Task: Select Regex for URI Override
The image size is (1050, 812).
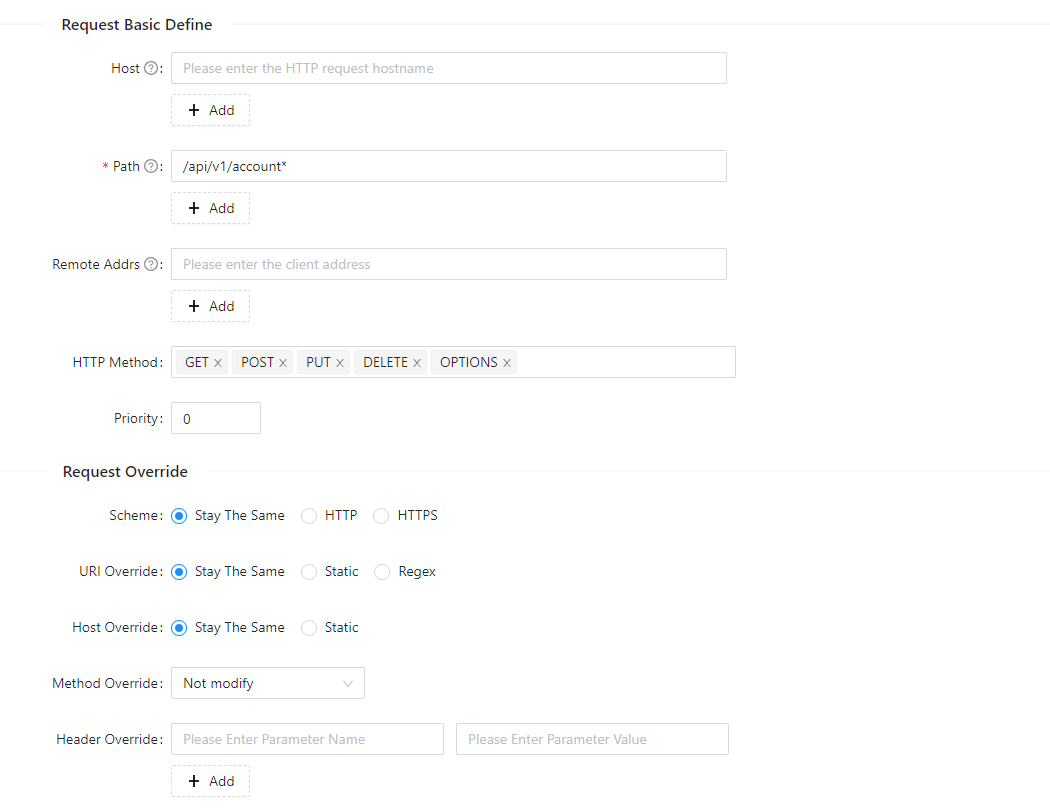Action: [382, 572]
